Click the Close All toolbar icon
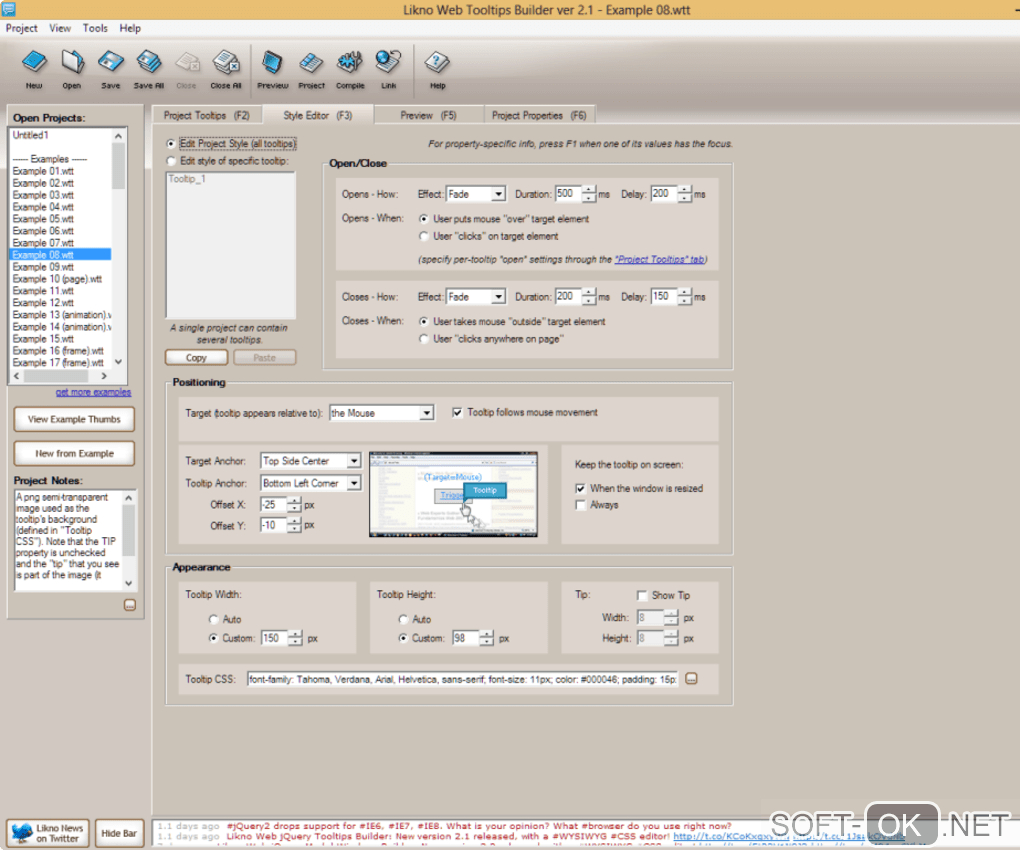Viewport: 1020px width, 850px height. (226, 68)
